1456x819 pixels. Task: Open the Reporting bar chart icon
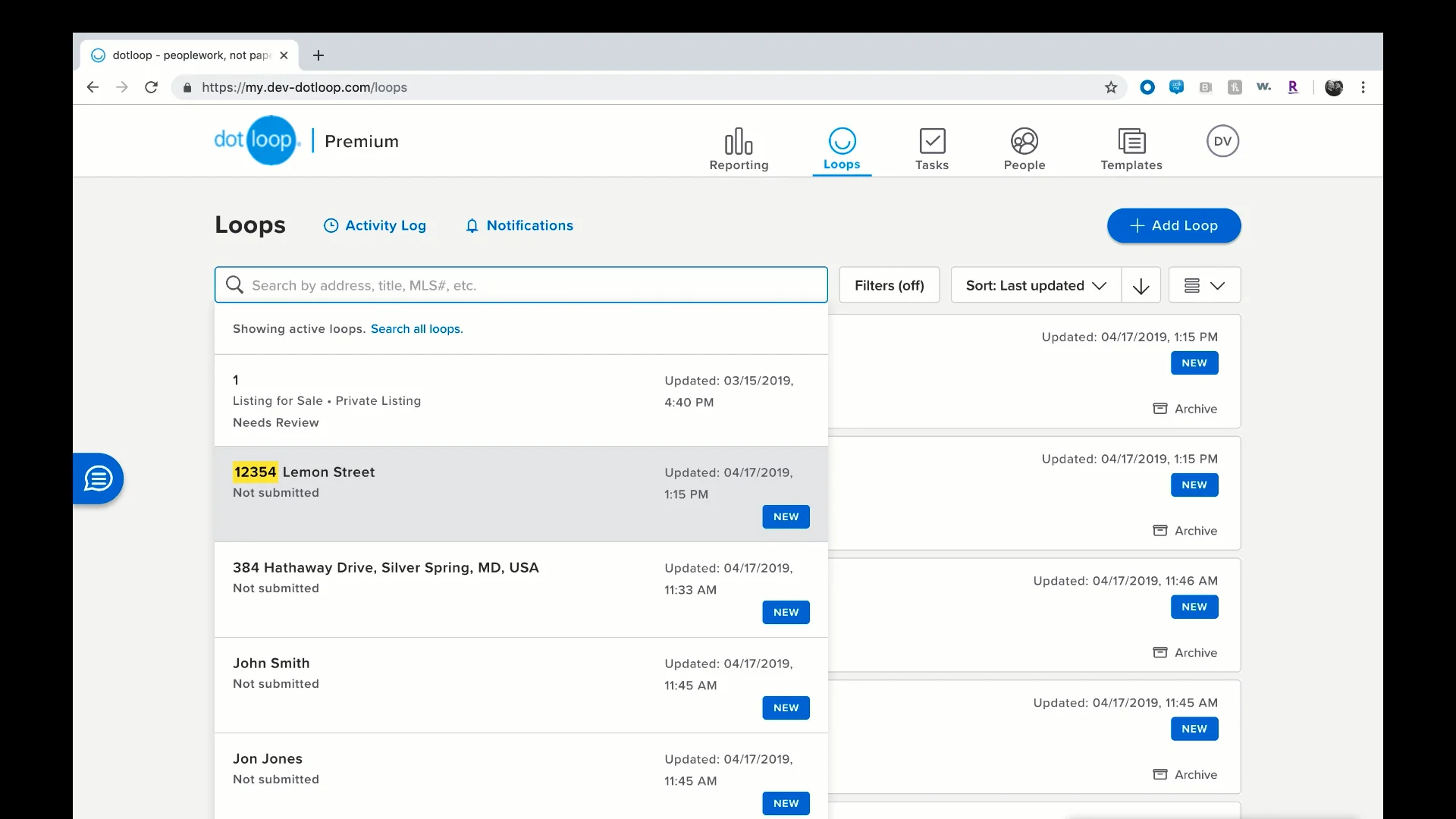click(738, 142)
